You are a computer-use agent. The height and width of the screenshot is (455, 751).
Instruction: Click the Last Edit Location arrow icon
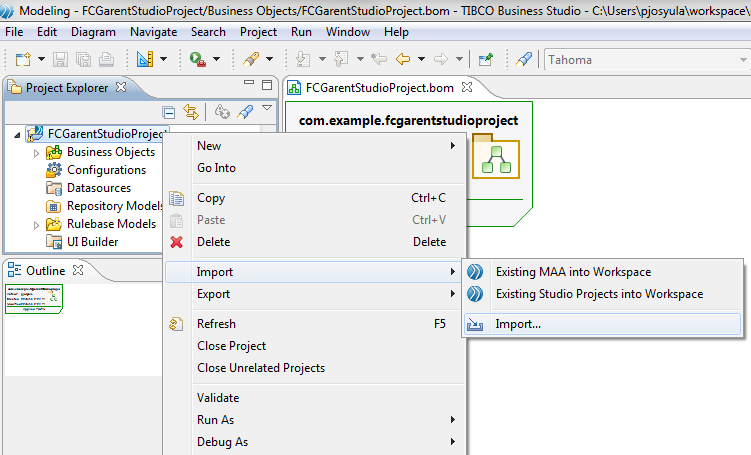[x=379, y=59]
